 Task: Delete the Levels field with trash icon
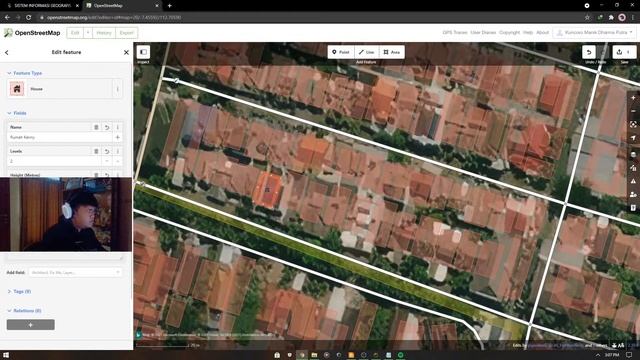pos(96,151)
